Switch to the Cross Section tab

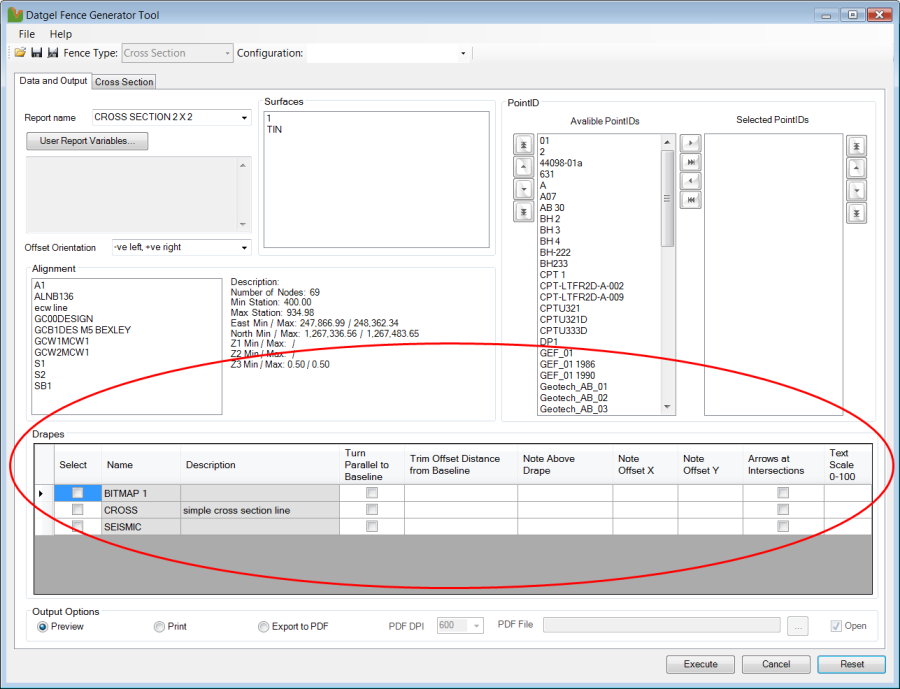[x=124, y=82]
